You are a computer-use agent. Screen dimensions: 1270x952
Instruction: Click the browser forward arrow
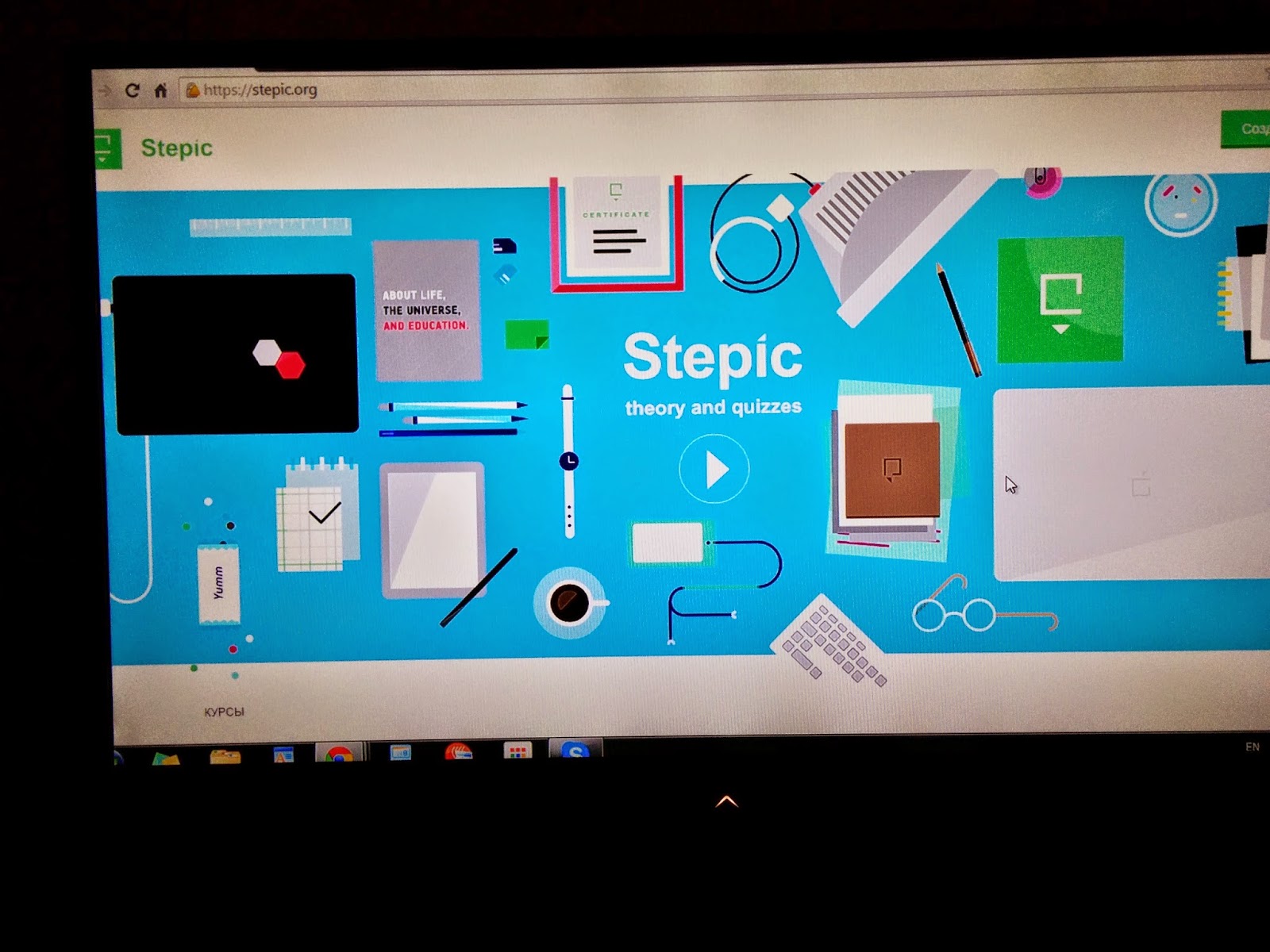[x=104, y=90]
